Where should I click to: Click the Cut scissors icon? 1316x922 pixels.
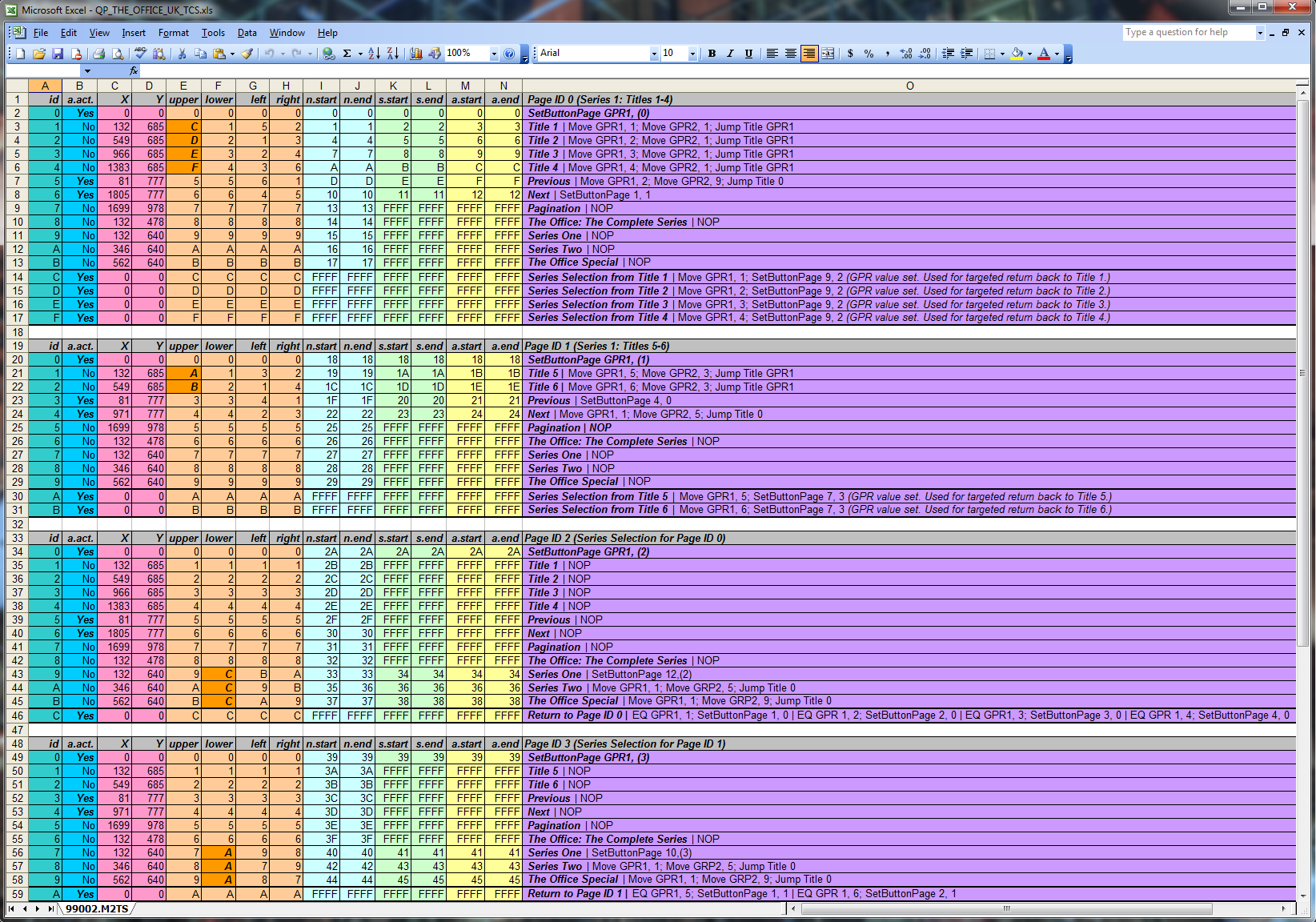[x=182, y=54]
